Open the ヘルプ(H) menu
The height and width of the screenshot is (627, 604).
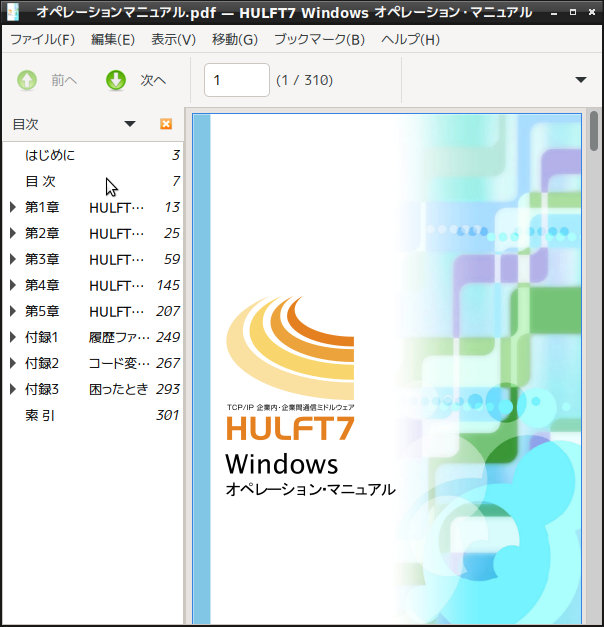coord(410,40)
